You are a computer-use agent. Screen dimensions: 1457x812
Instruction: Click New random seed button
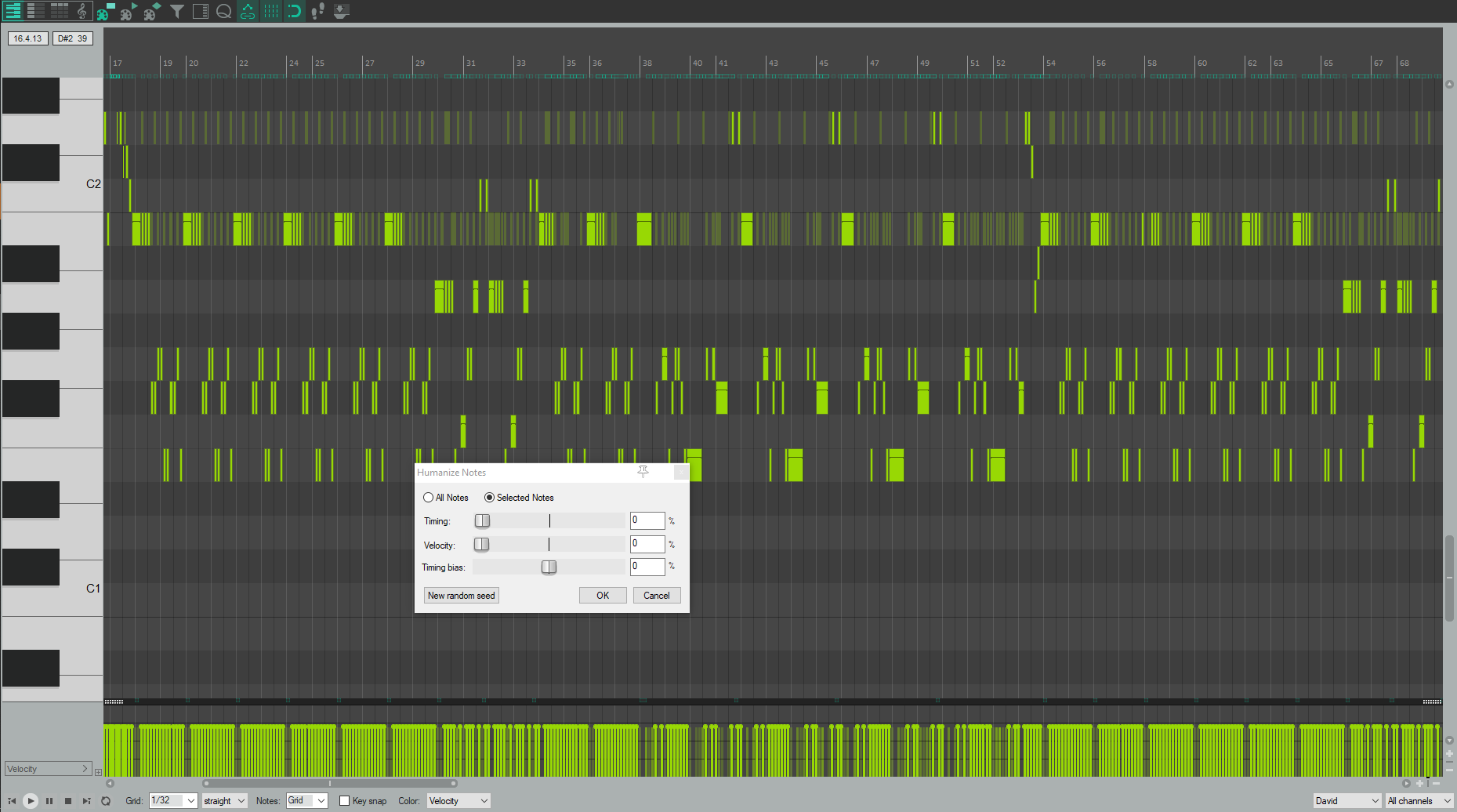click(462, 596)
